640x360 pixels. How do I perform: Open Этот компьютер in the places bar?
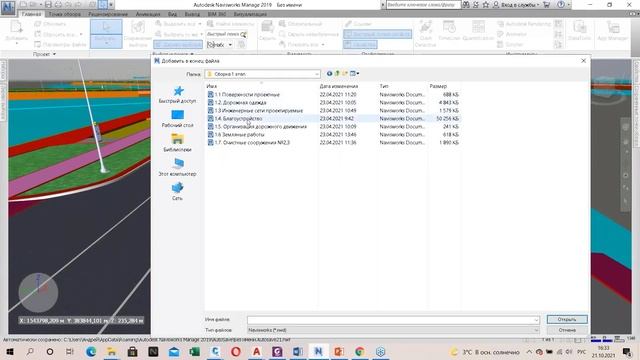coord(178,167)
